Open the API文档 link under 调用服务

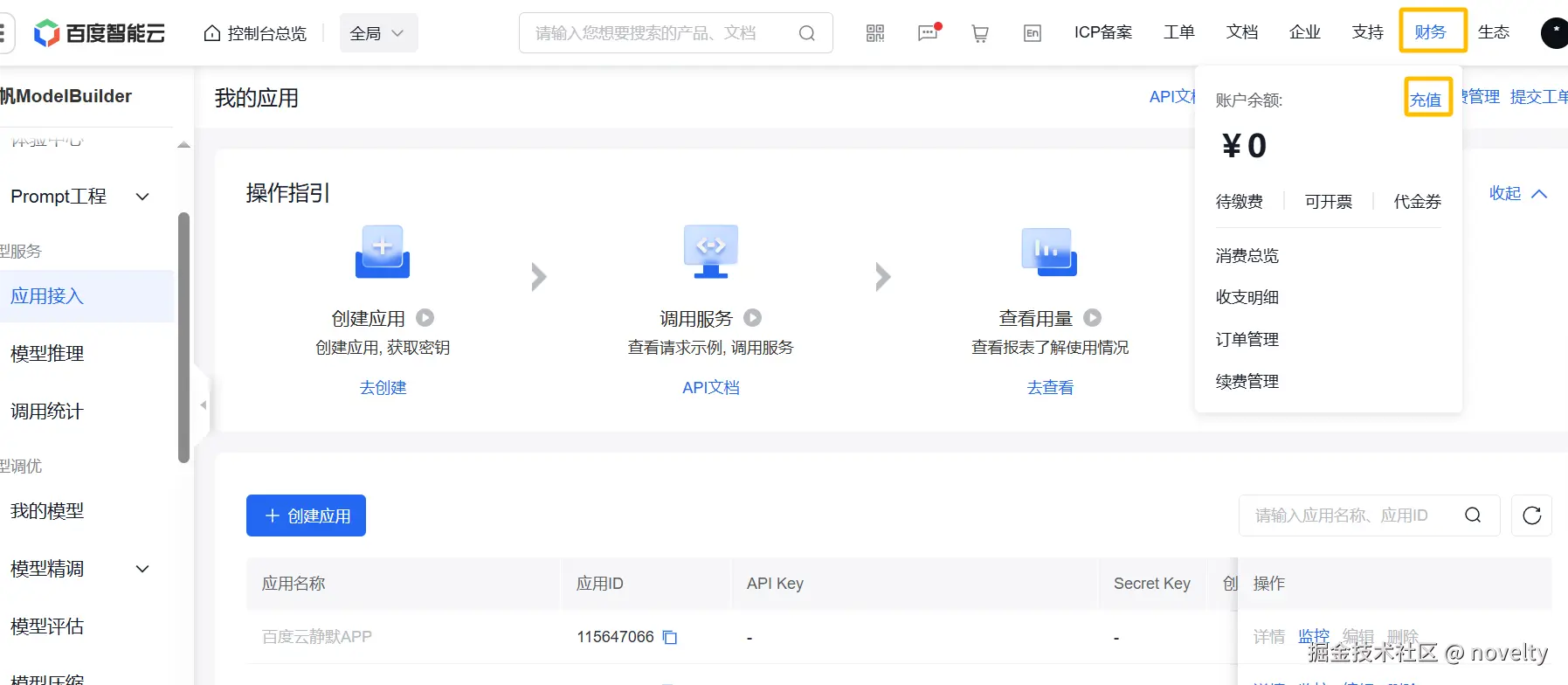[x=711, y=388]
